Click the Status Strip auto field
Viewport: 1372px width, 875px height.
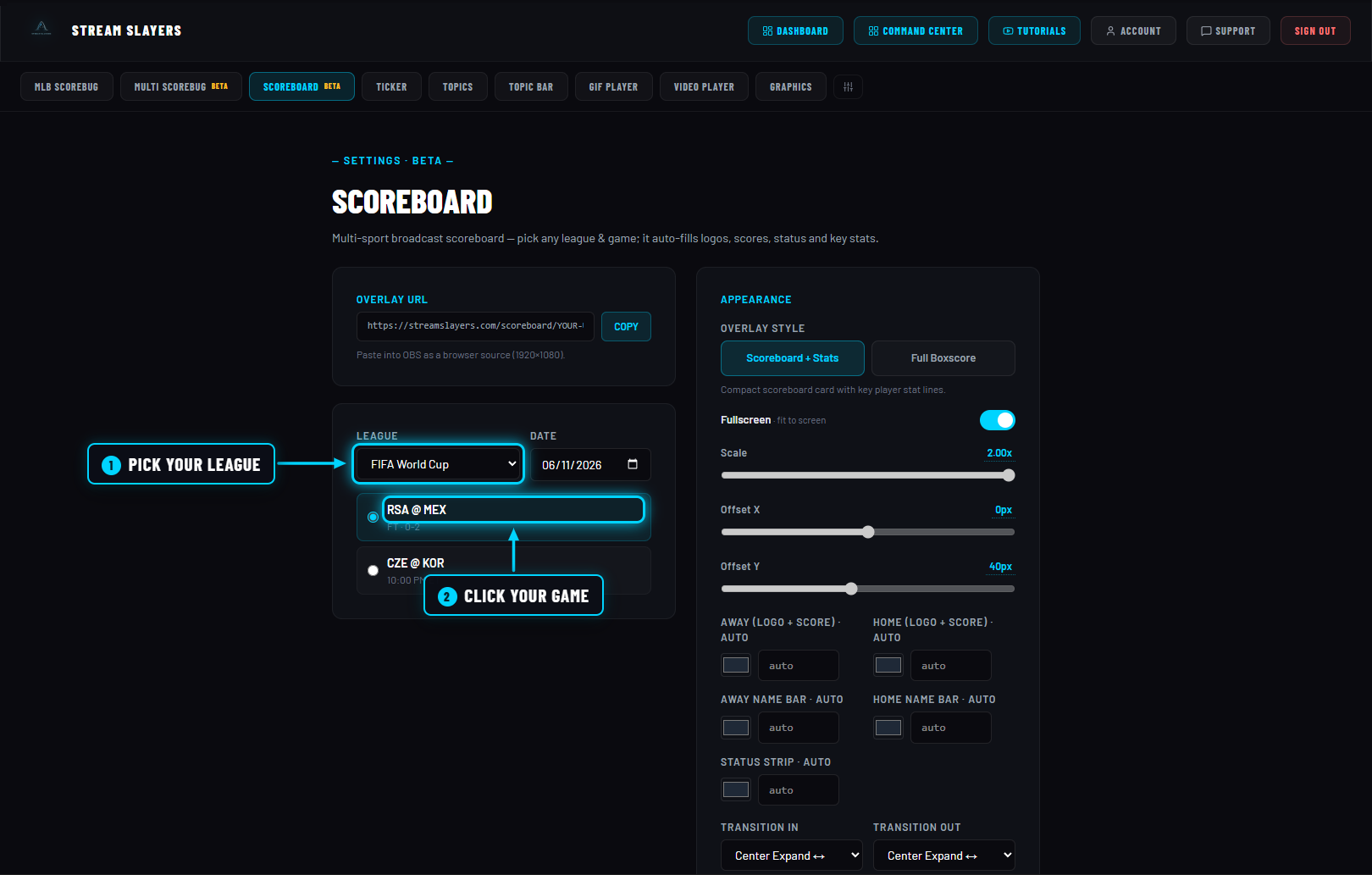[x=798, y=789]
